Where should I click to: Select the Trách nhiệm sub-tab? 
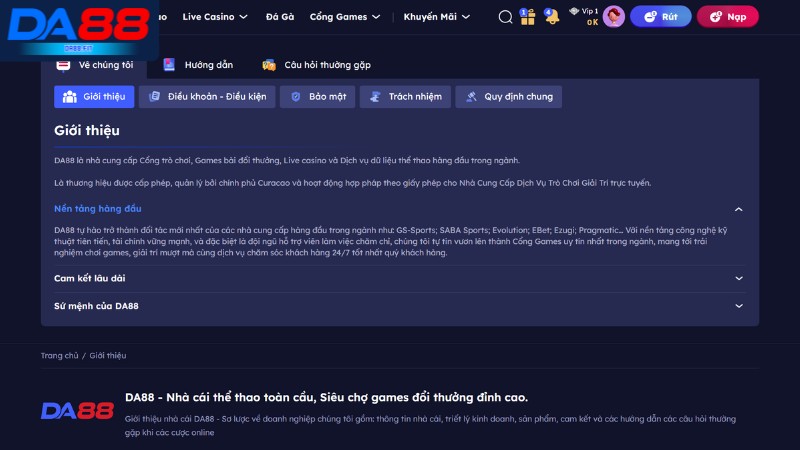(x=405, y=96)
